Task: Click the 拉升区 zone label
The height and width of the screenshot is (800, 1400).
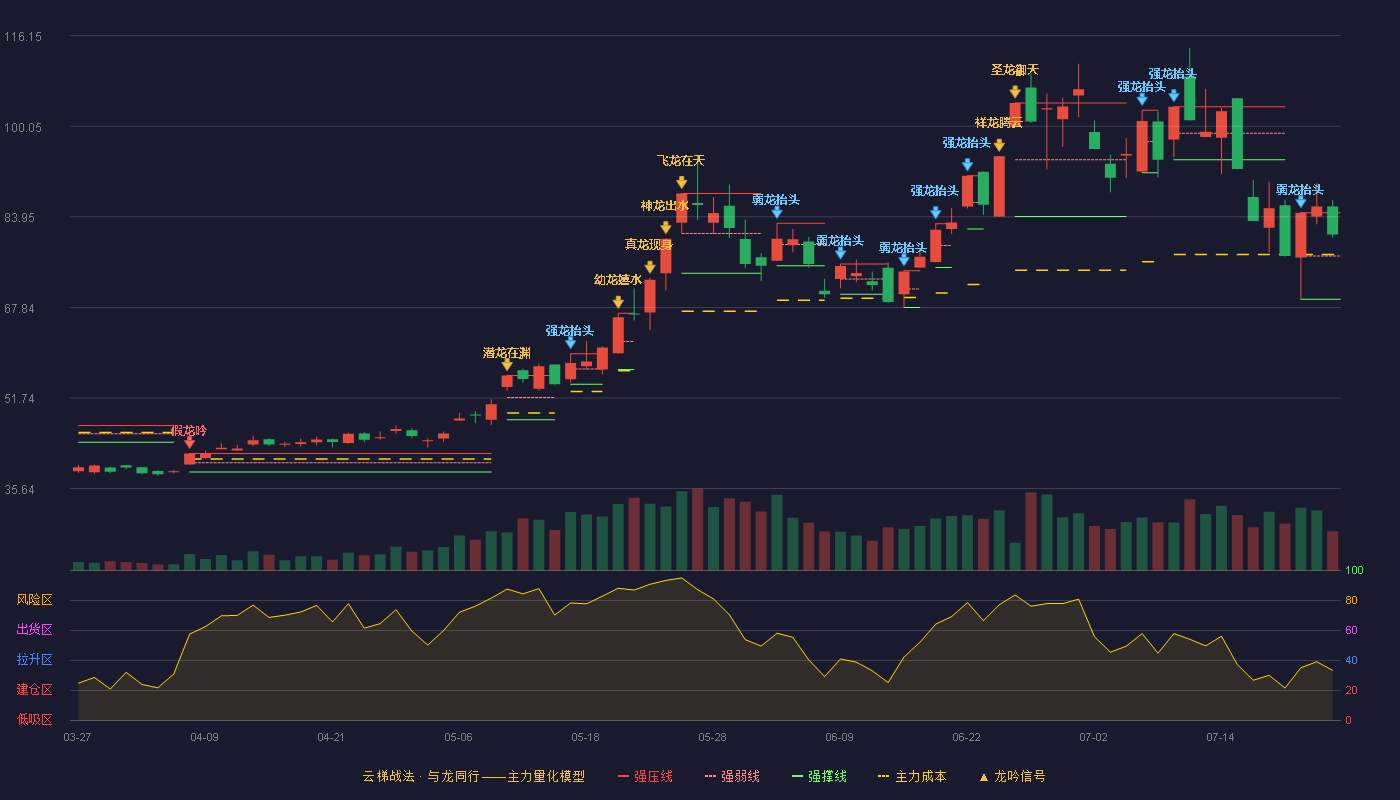Action: click(34, 660)
